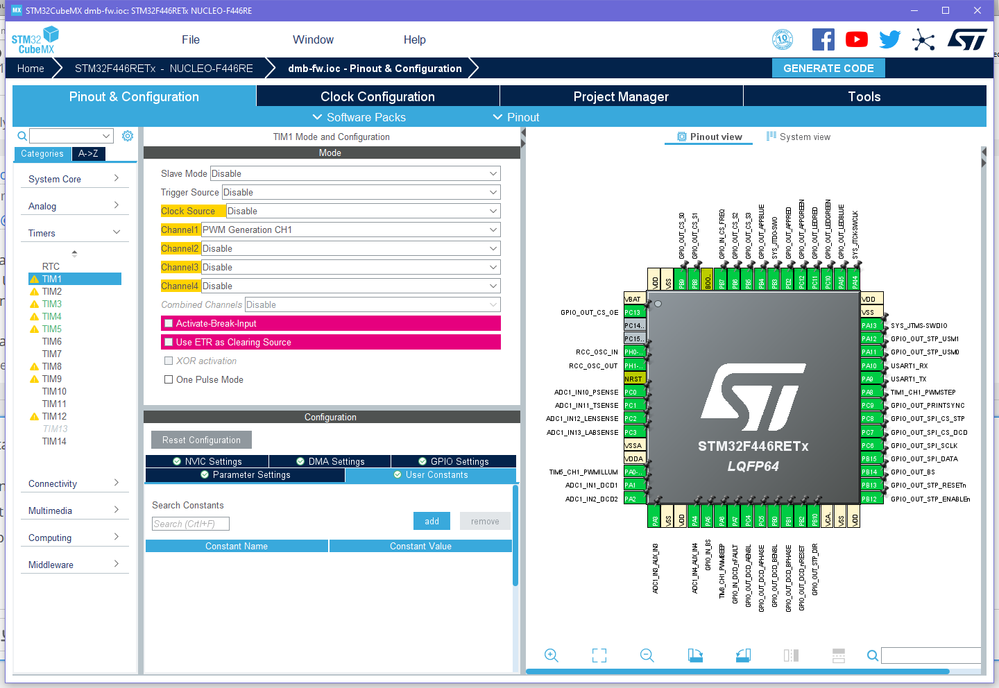Open the Channel3 dropdown
This screenshot has height=688, width=999.
pos(350,267)
